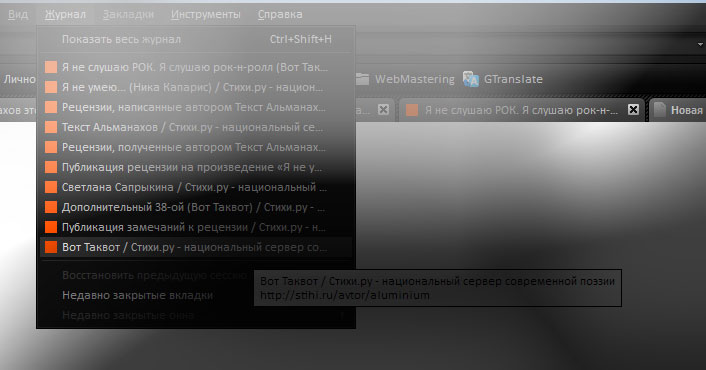Close the Я не слушаю РОК tab
Viewport: 706px width, 370px height.
pos(633,109)
